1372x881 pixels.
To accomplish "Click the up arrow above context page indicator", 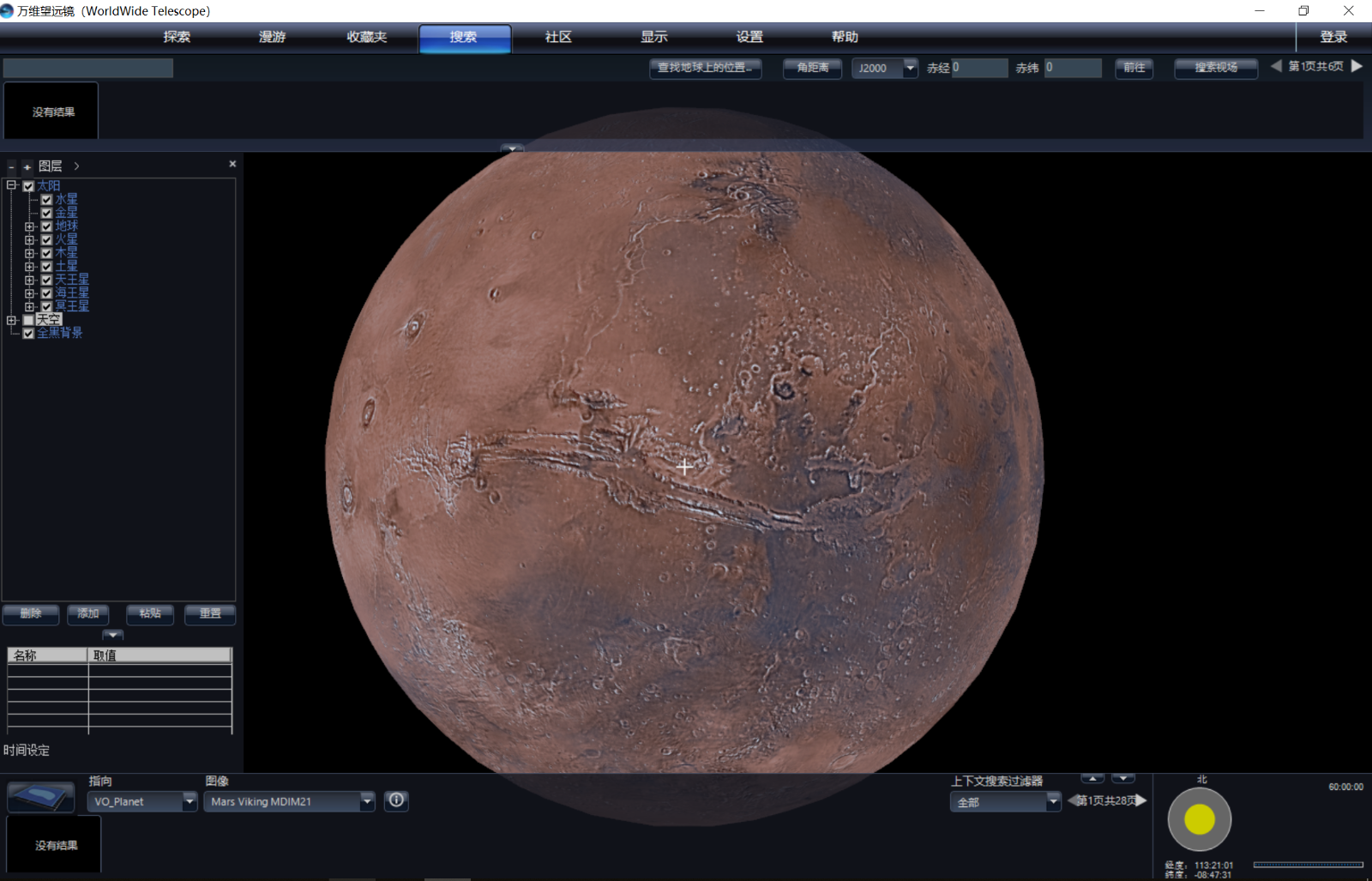I will [1092, 779].
